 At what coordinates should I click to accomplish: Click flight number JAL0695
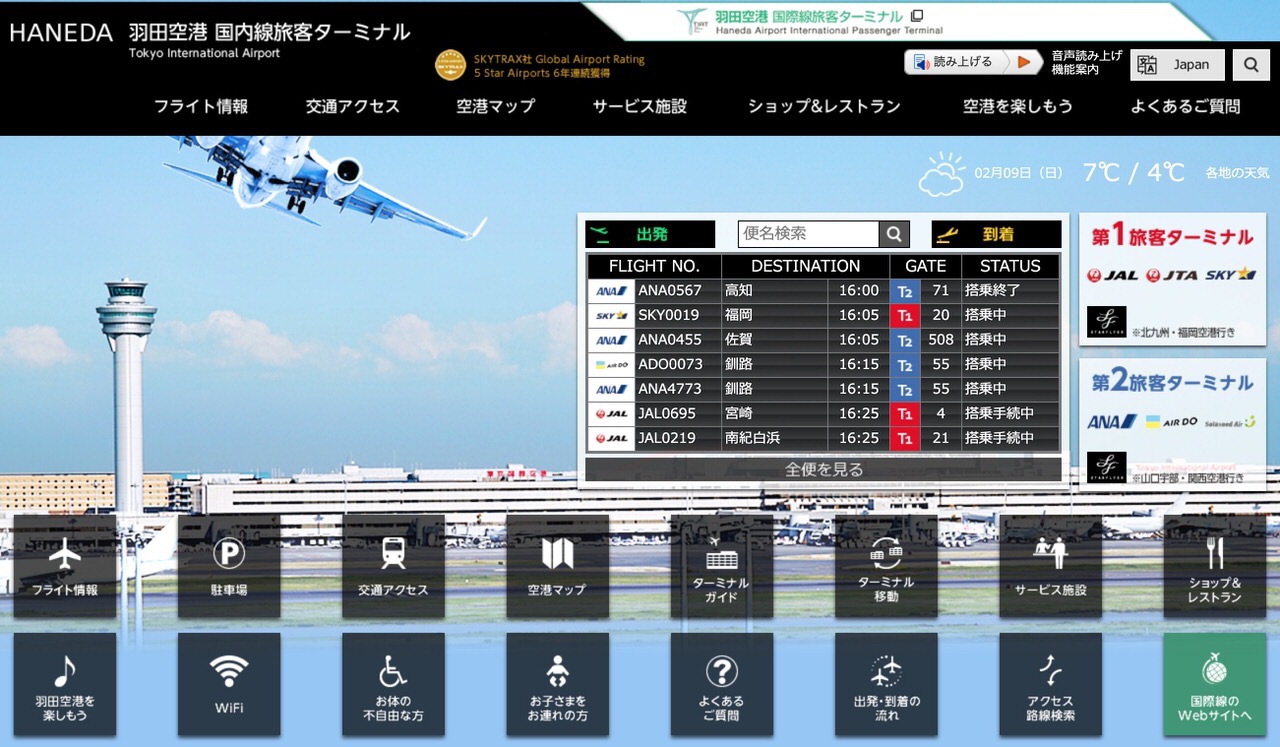click(667, 413)
